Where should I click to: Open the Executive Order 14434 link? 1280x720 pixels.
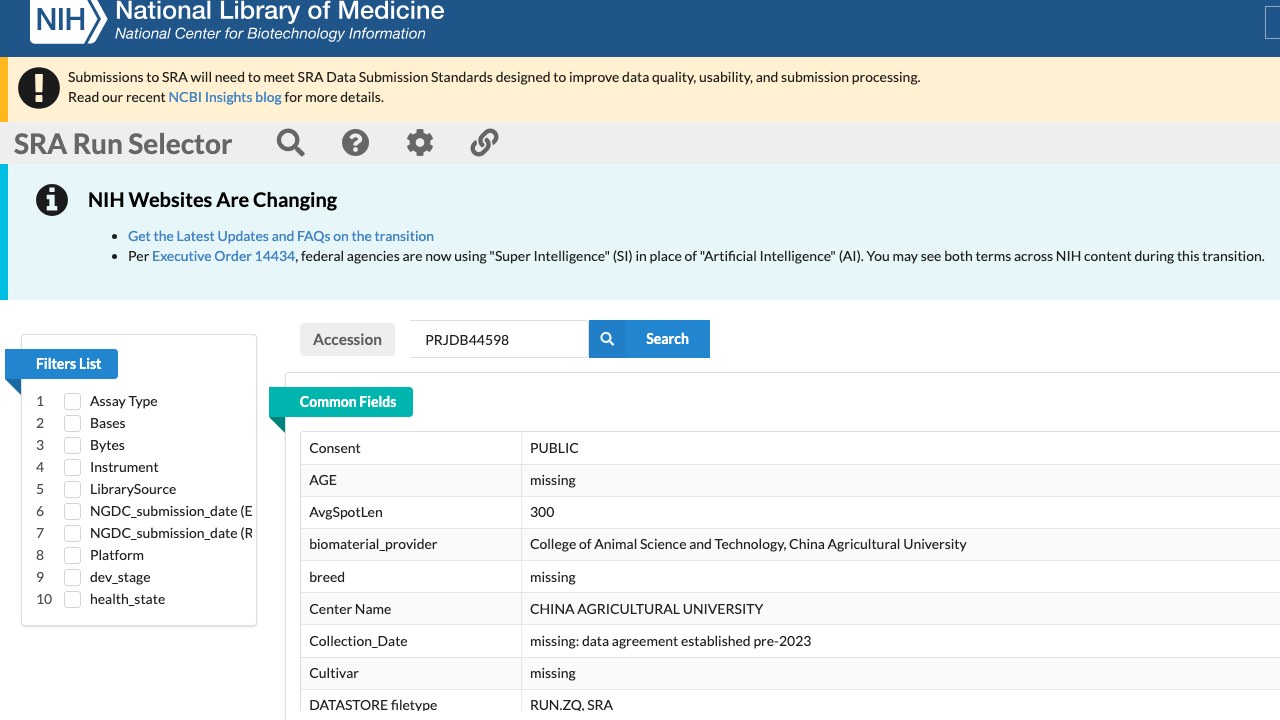click(224, 256)
